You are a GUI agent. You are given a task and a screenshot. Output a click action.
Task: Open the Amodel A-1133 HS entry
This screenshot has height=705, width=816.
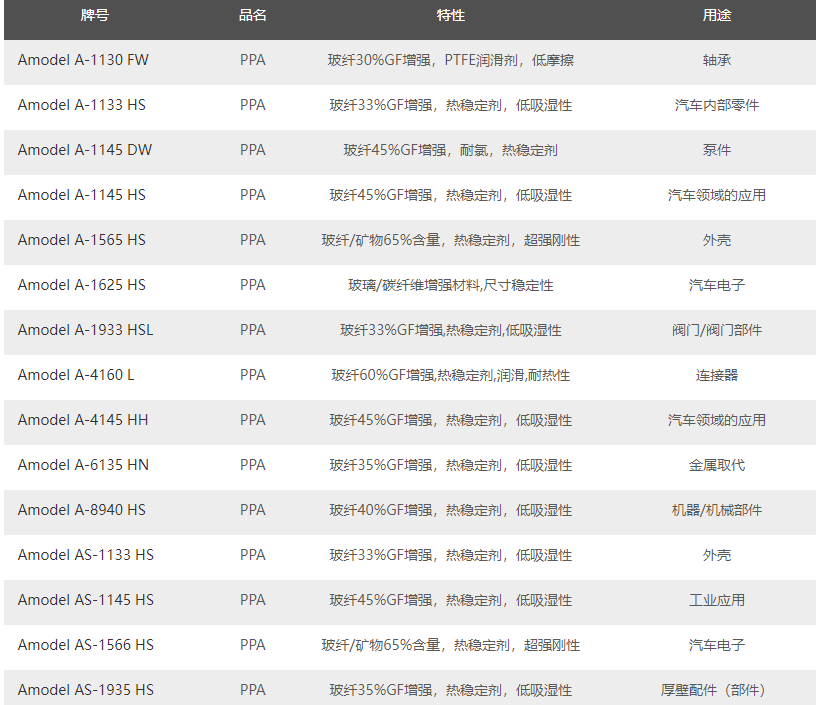coord(82,105)
